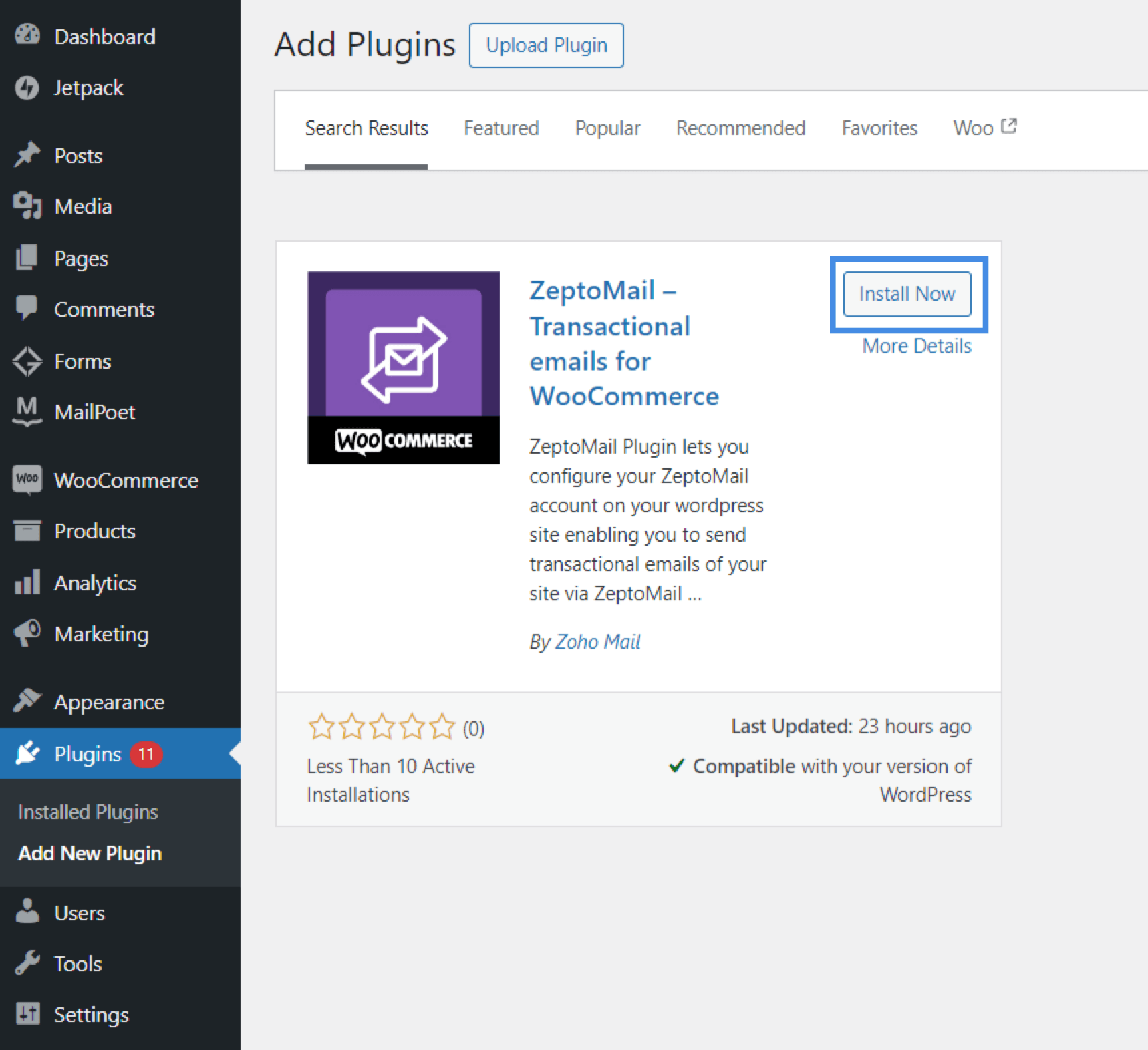The image size is (1148, 1050).
Task: Click the Analytics bar chart icon
Action: pyautogui.click(x=27, y=582)
